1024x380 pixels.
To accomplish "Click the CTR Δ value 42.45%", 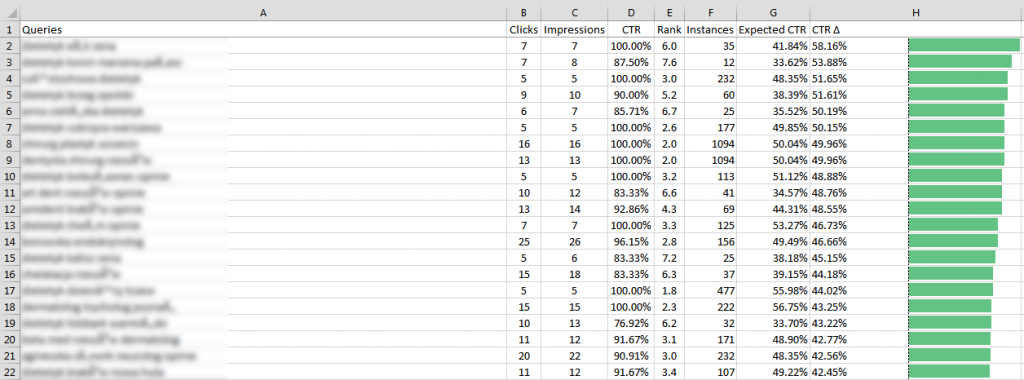I will click(x=829, y=372).
